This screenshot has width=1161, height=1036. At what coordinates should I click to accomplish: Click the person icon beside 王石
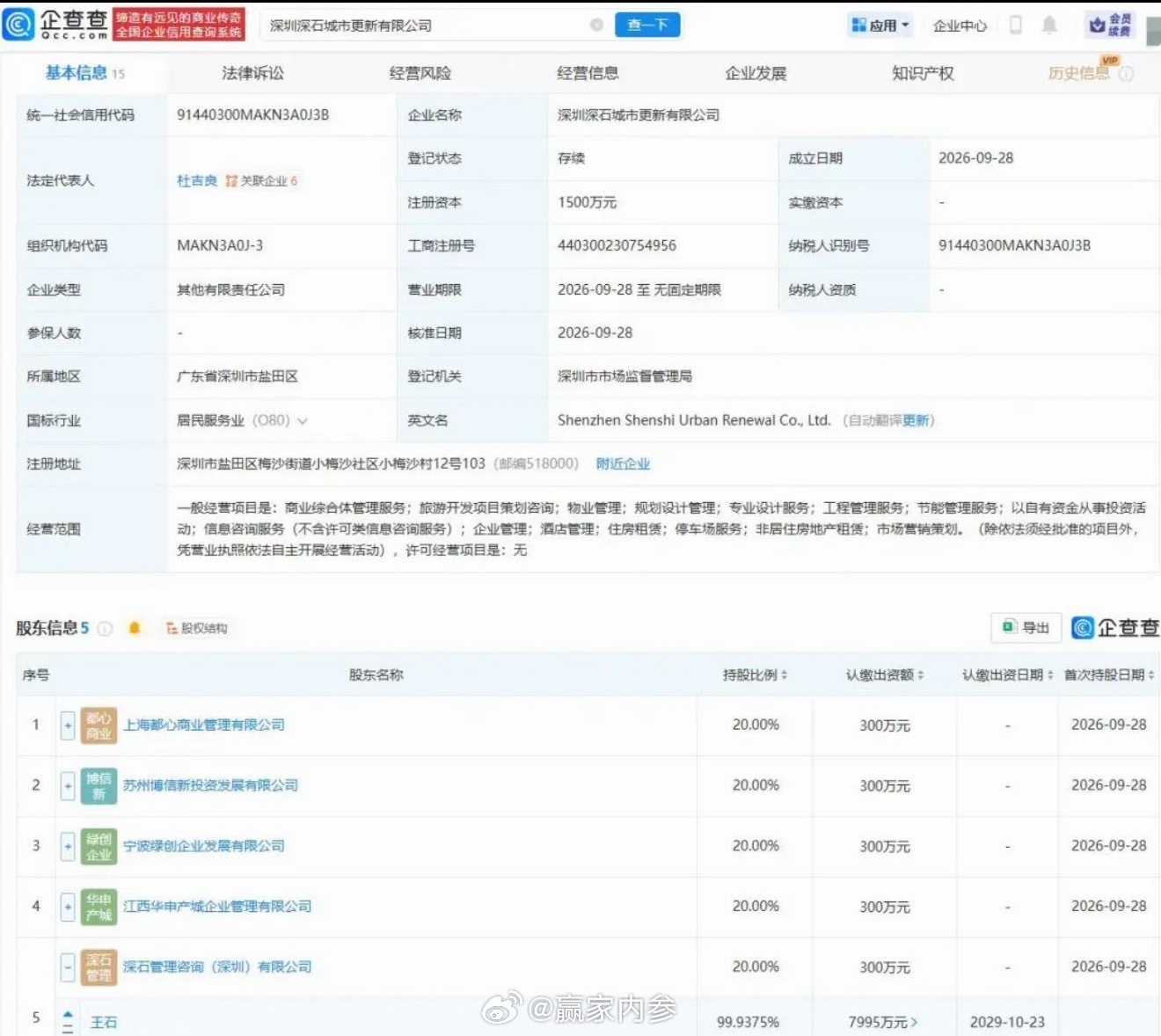[x=68, y=1022]
